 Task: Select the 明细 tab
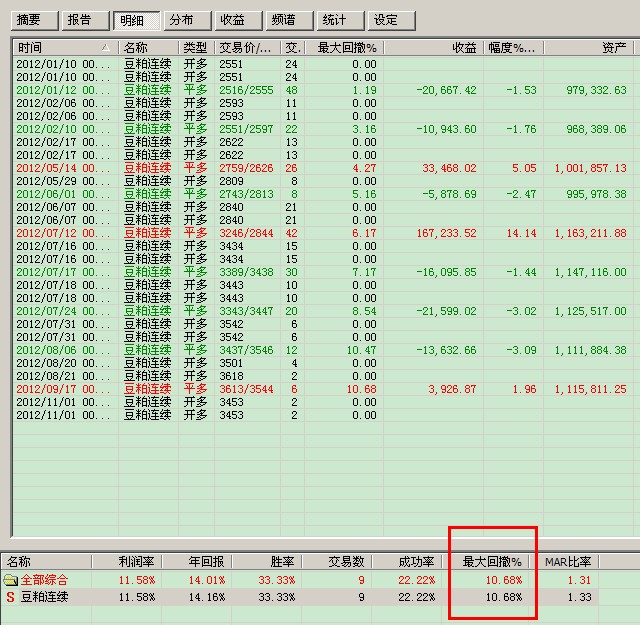point(137,20)
